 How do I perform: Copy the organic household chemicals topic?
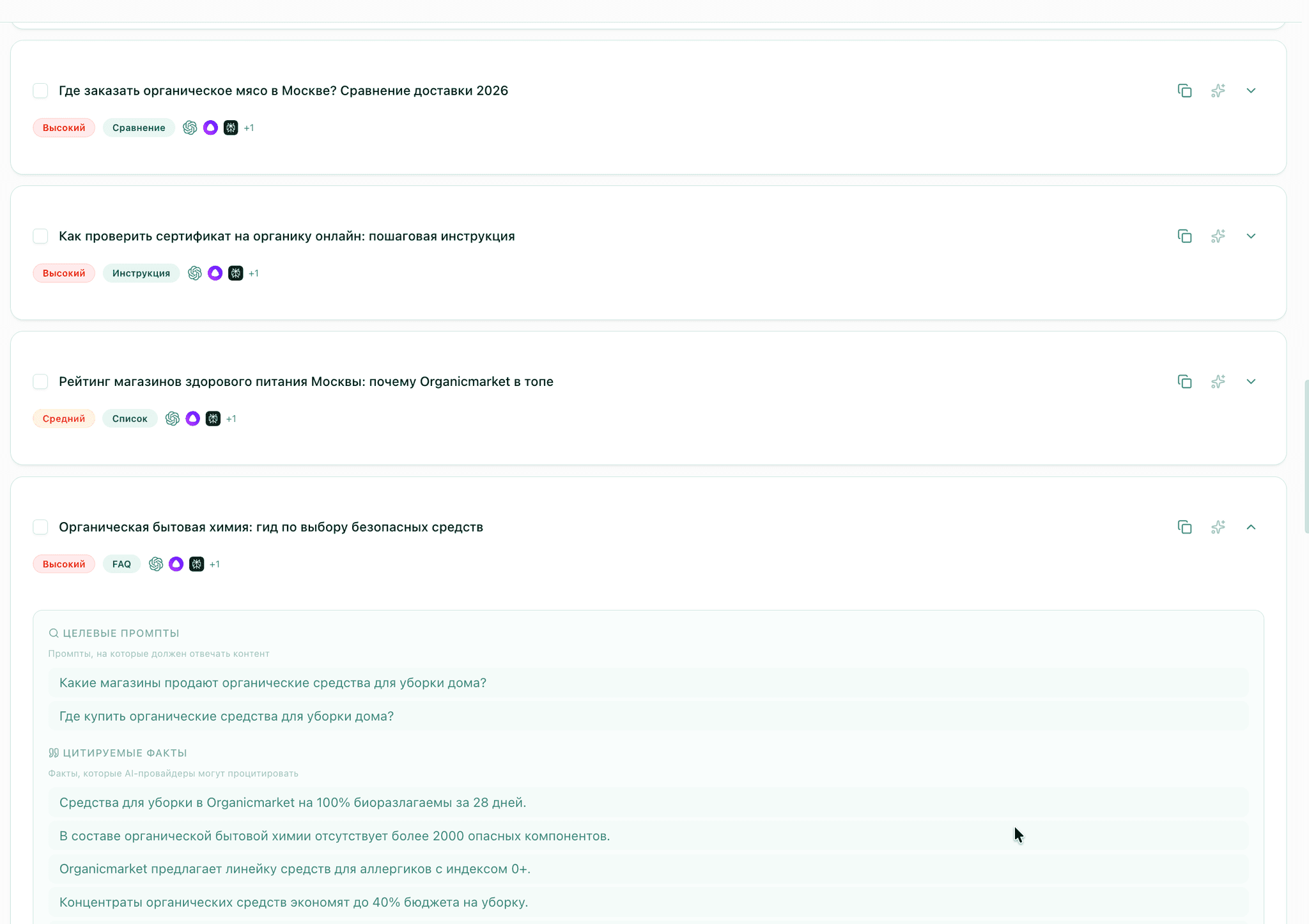1184,527
